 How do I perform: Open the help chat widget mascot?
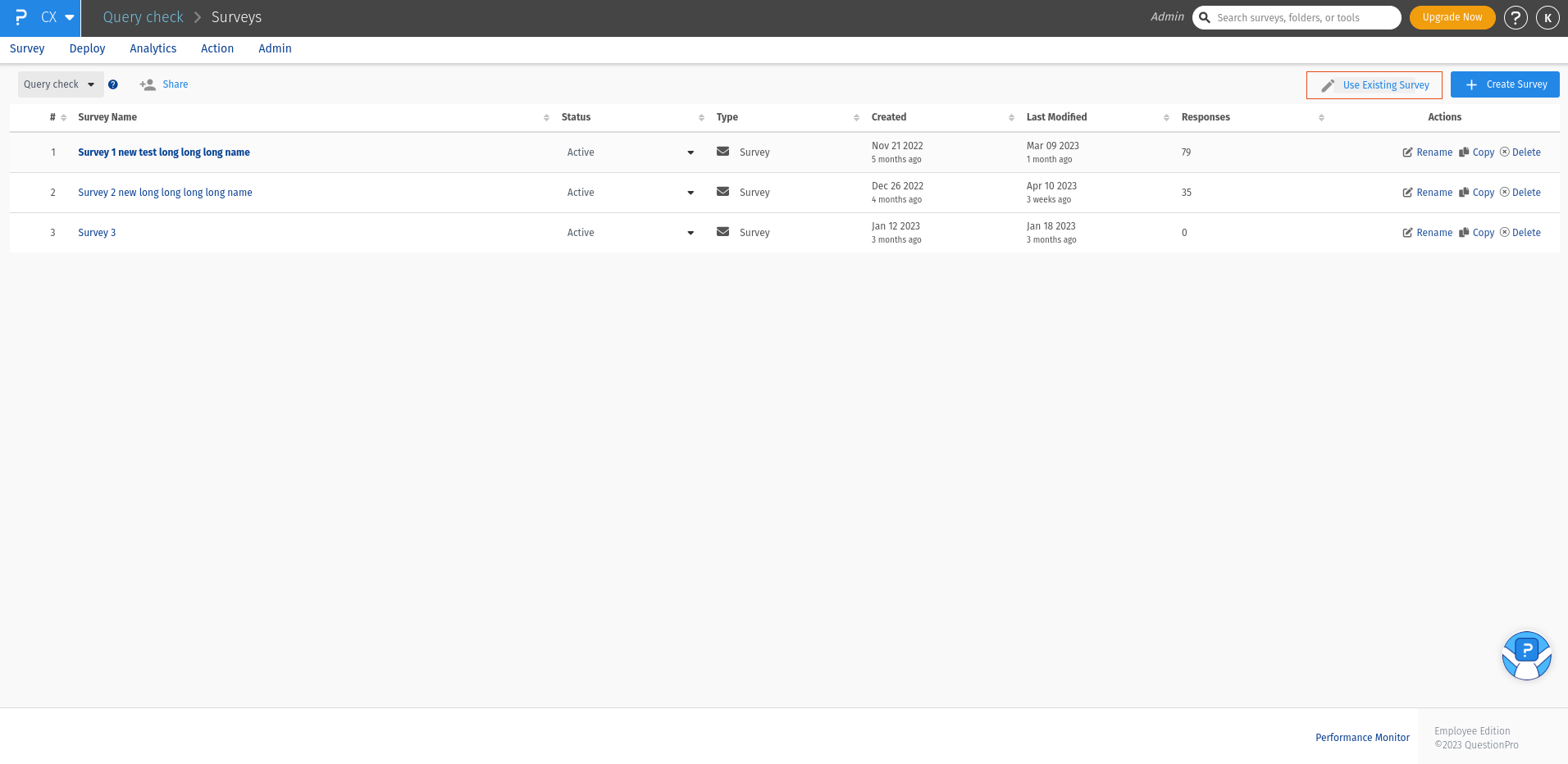coord(1526,656)
